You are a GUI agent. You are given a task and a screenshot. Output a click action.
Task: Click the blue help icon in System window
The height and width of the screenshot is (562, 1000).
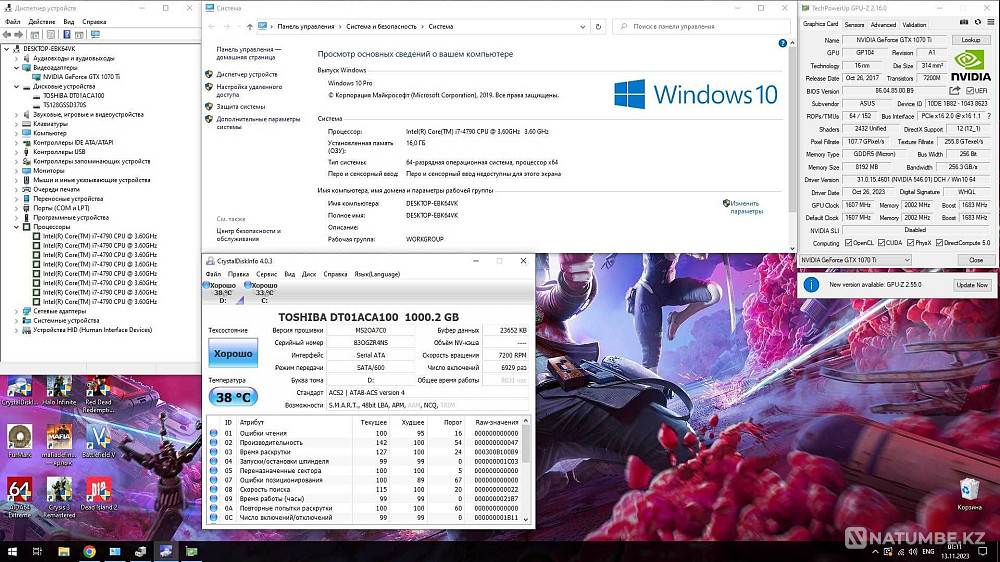(783, 43)
